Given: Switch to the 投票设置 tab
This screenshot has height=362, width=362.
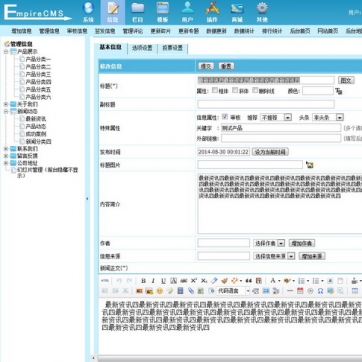Looking at the screenshot, I should click(172, 48).
